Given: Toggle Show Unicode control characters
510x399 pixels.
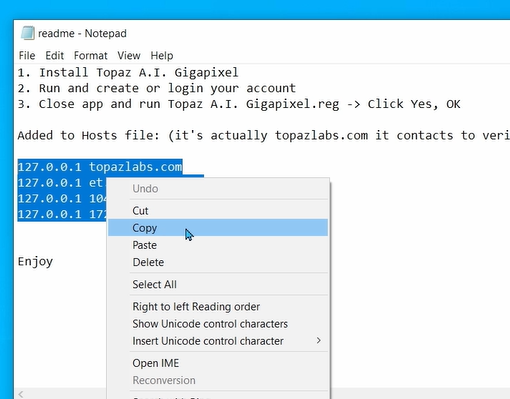Looking at the screenshot, I should click(x=218, y=324).
